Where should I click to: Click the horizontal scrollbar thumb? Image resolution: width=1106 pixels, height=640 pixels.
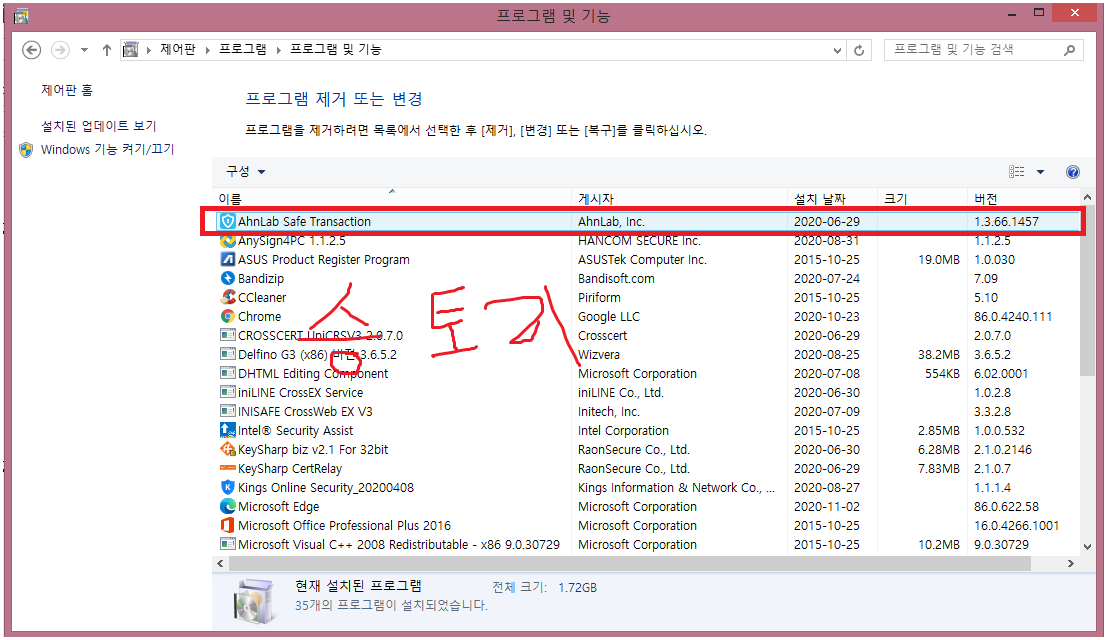[x=630, y=564]
